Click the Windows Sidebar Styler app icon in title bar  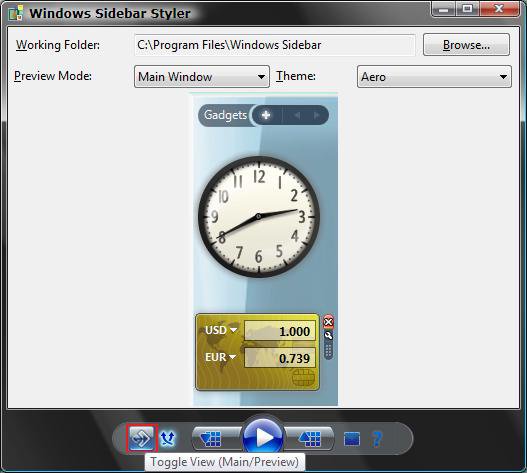click(x=15, y=13)
